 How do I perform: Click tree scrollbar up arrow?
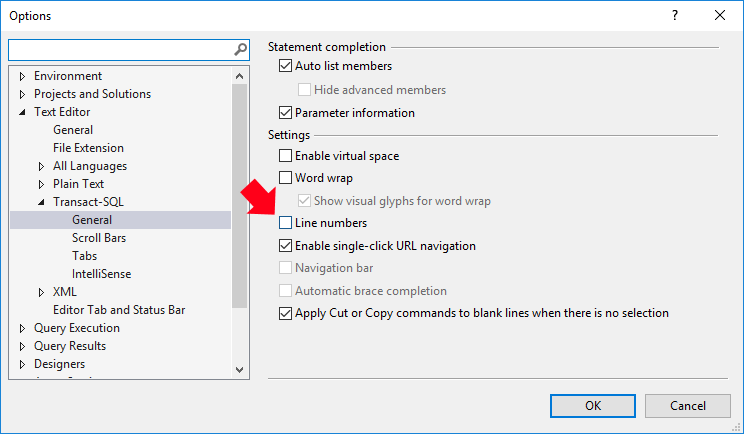(240, 76)
